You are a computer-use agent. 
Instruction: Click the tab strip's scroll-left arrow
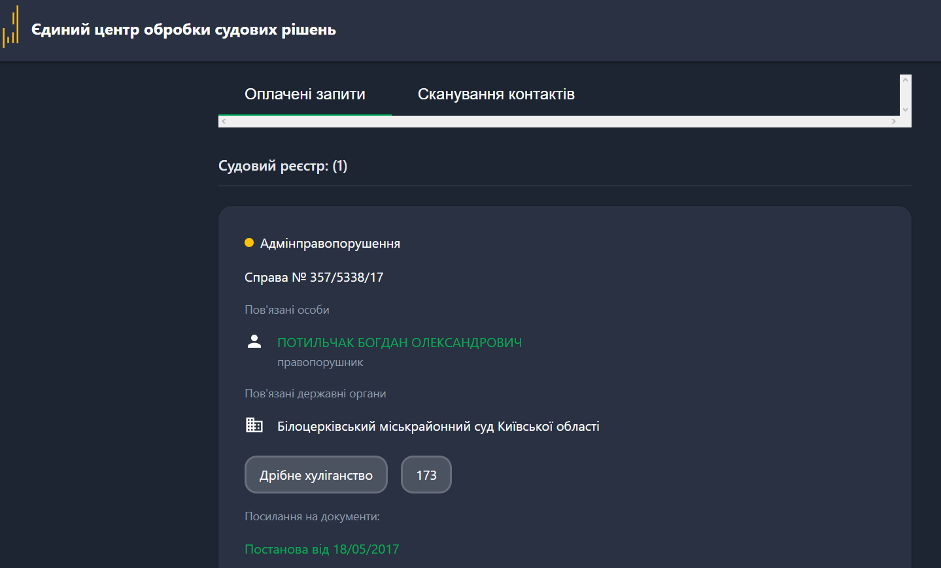tap(224, 121)
